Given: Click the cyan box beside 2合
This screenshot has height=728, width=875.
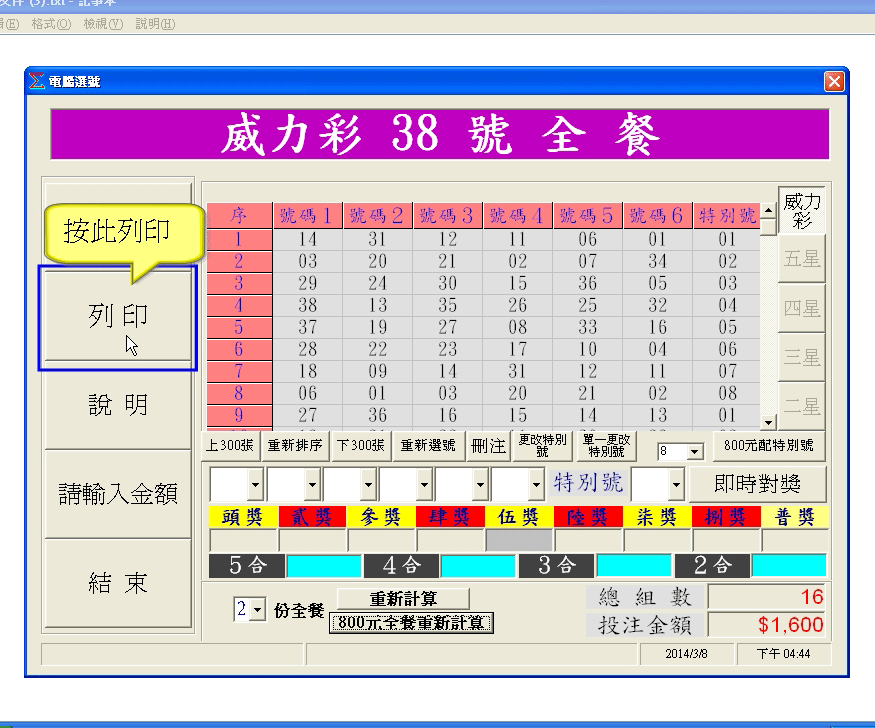Looking at the screenshot, I should pyautogui.click(x=789, y=566).
